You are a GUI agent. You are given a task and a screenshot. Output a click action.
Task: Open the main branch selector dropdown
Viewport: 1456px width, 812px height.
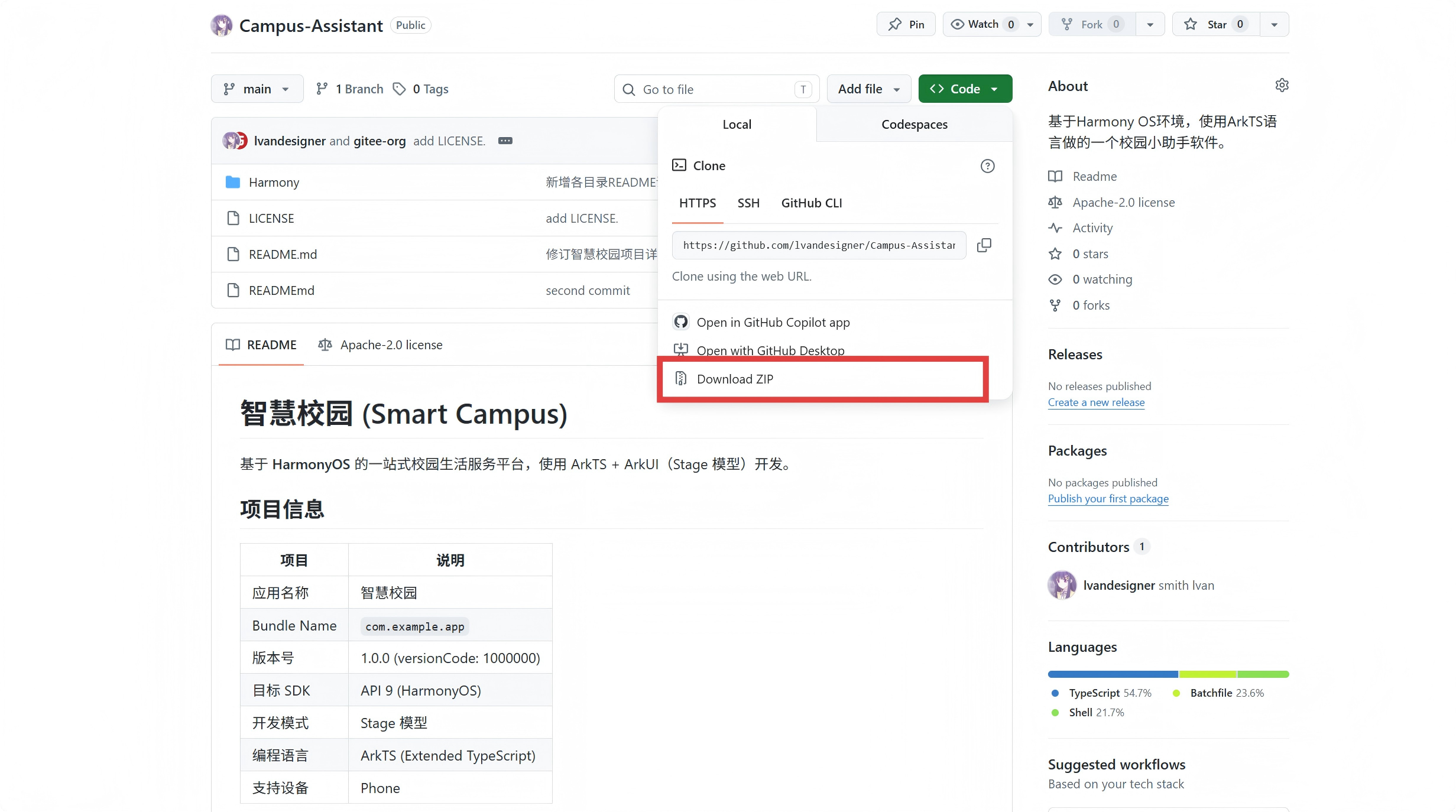coord(257,89)
